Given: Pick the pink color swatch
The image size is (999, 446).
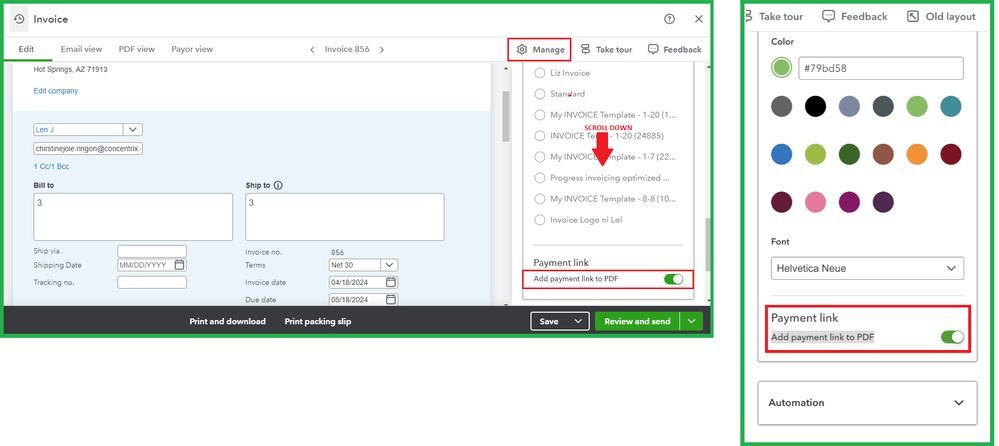Looking at the screenshot, I should click(815, 202).
